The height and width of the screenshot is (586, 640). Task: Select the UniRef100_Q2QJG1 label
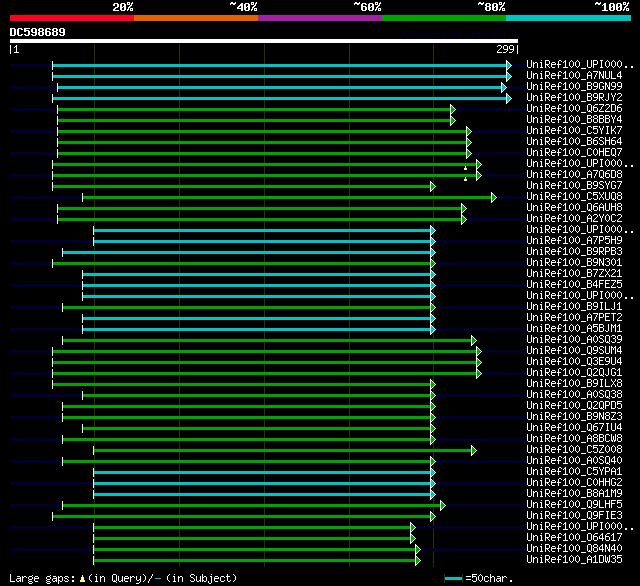point(574,373)
